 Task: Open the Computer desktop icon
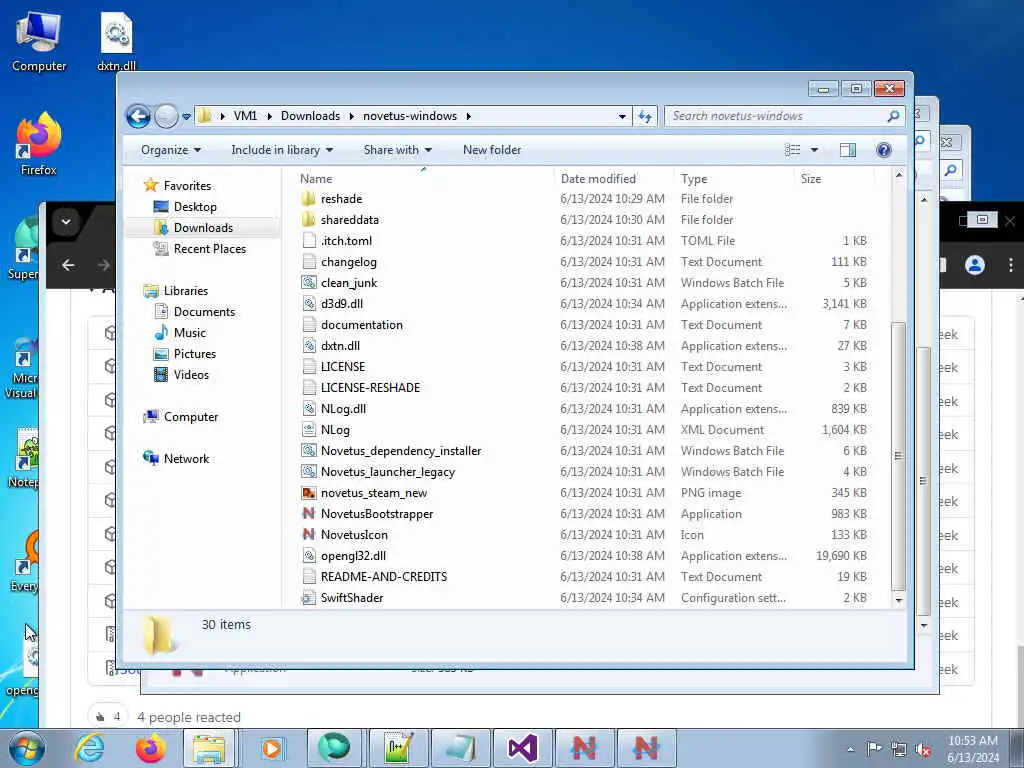click(39, 41)
